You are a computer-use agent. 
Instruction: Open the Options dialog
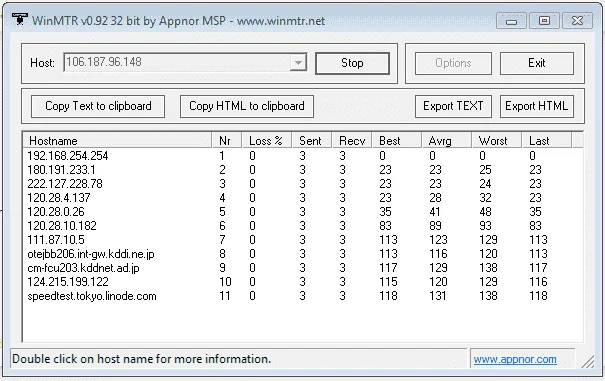click(453, 63)
